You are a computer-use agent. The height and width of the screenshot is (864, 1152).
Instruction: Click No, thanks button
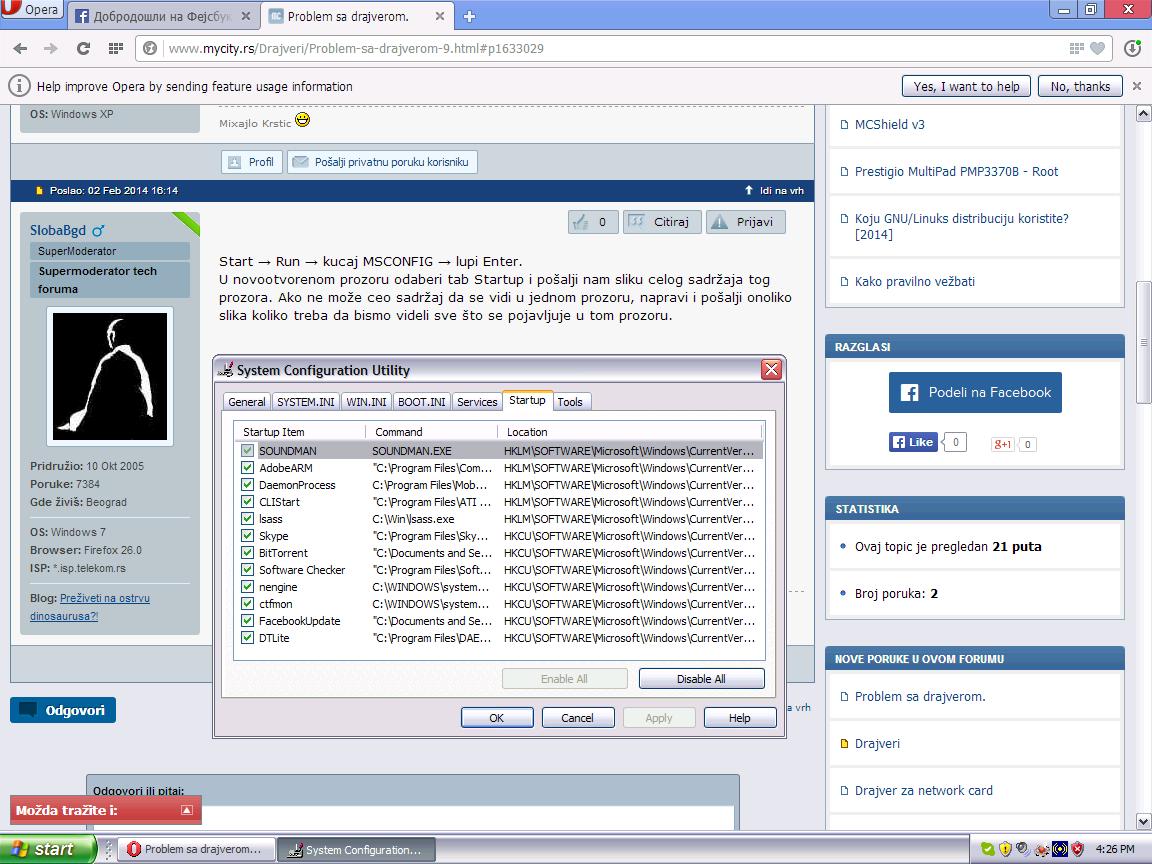pyautogui.click(x=1080, y=86)
